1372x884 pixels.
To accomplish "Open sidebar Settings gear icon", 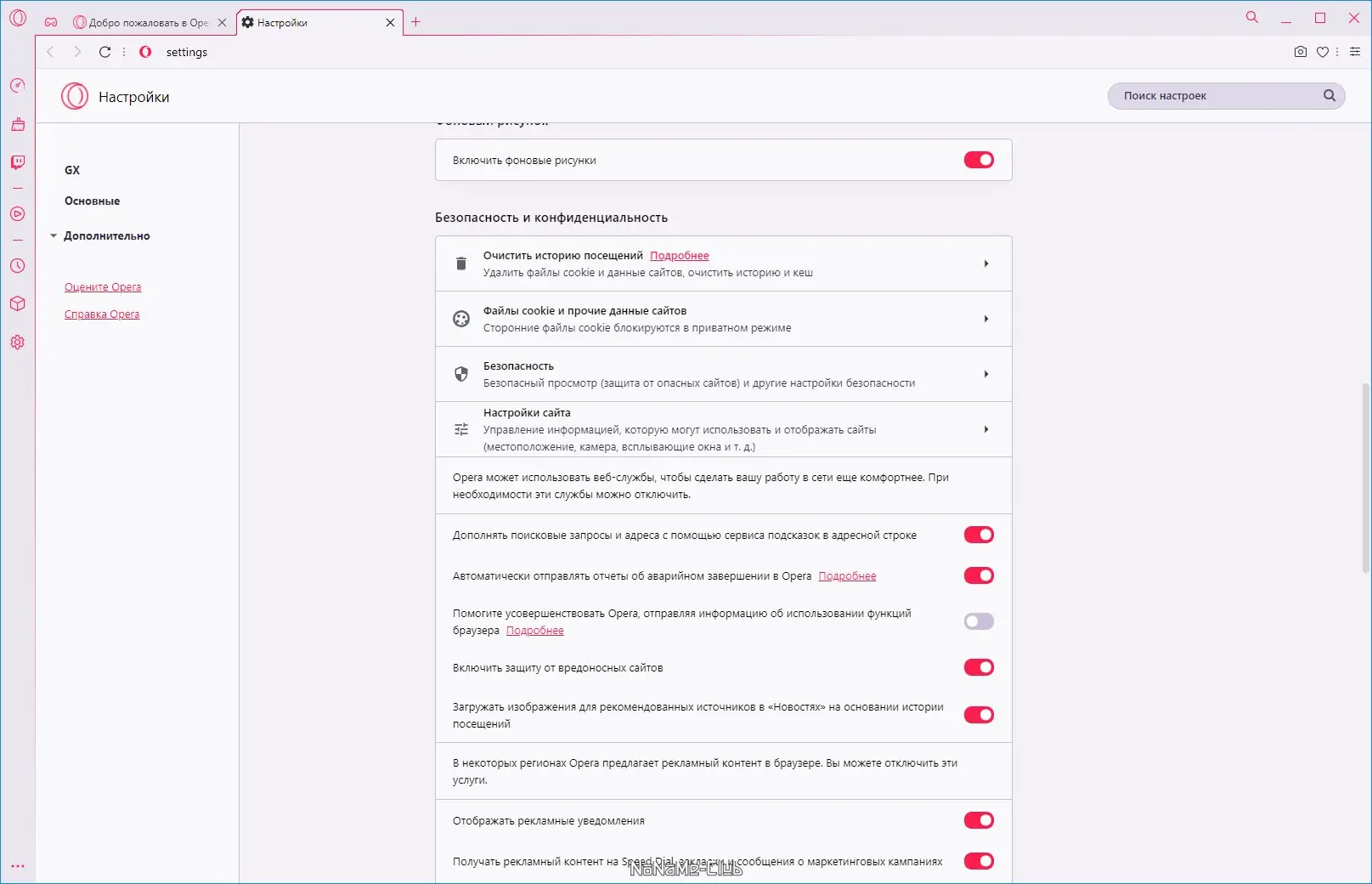I will click(18, 343).
